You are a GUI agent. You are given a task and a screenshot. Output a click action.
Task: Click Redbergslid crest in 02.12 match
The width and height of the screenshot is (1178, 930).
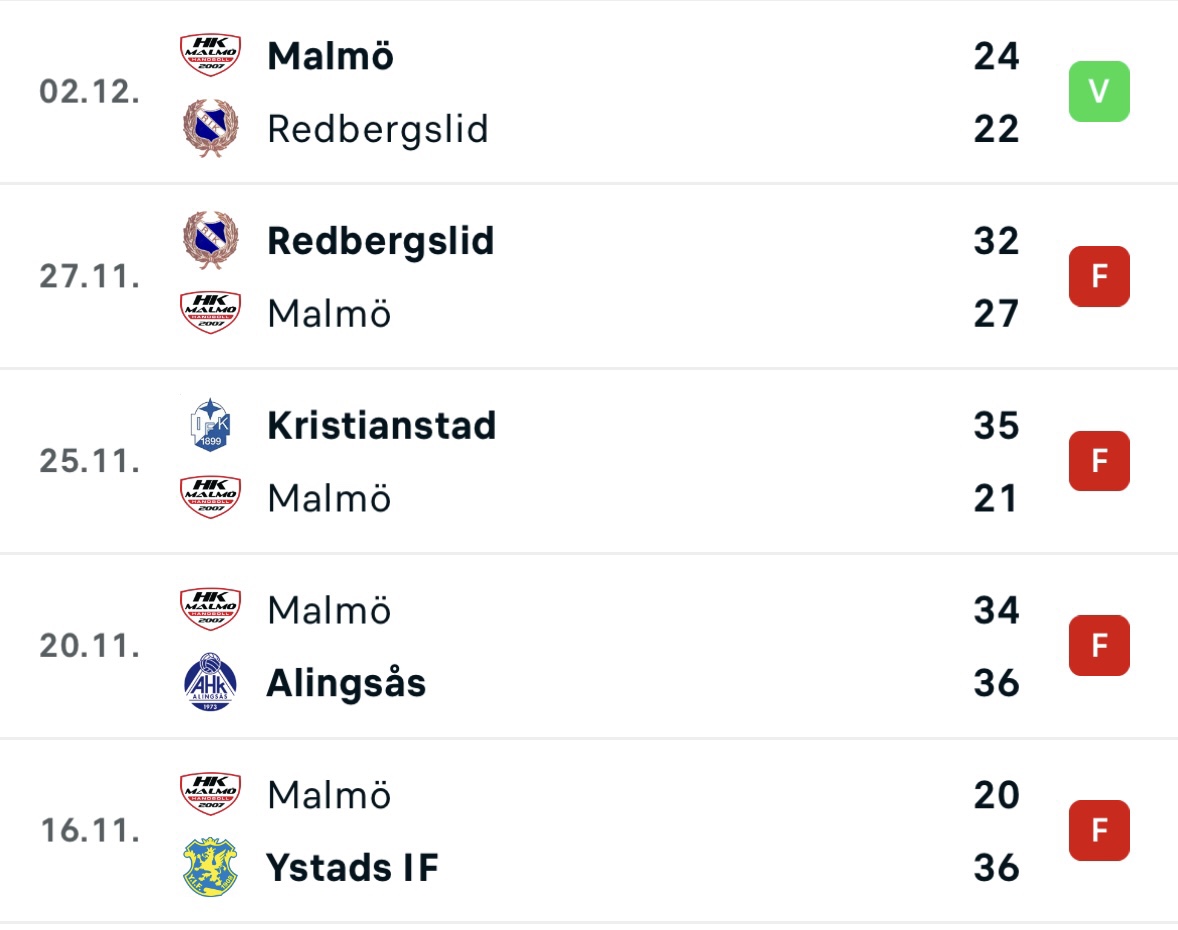[210, 128]
